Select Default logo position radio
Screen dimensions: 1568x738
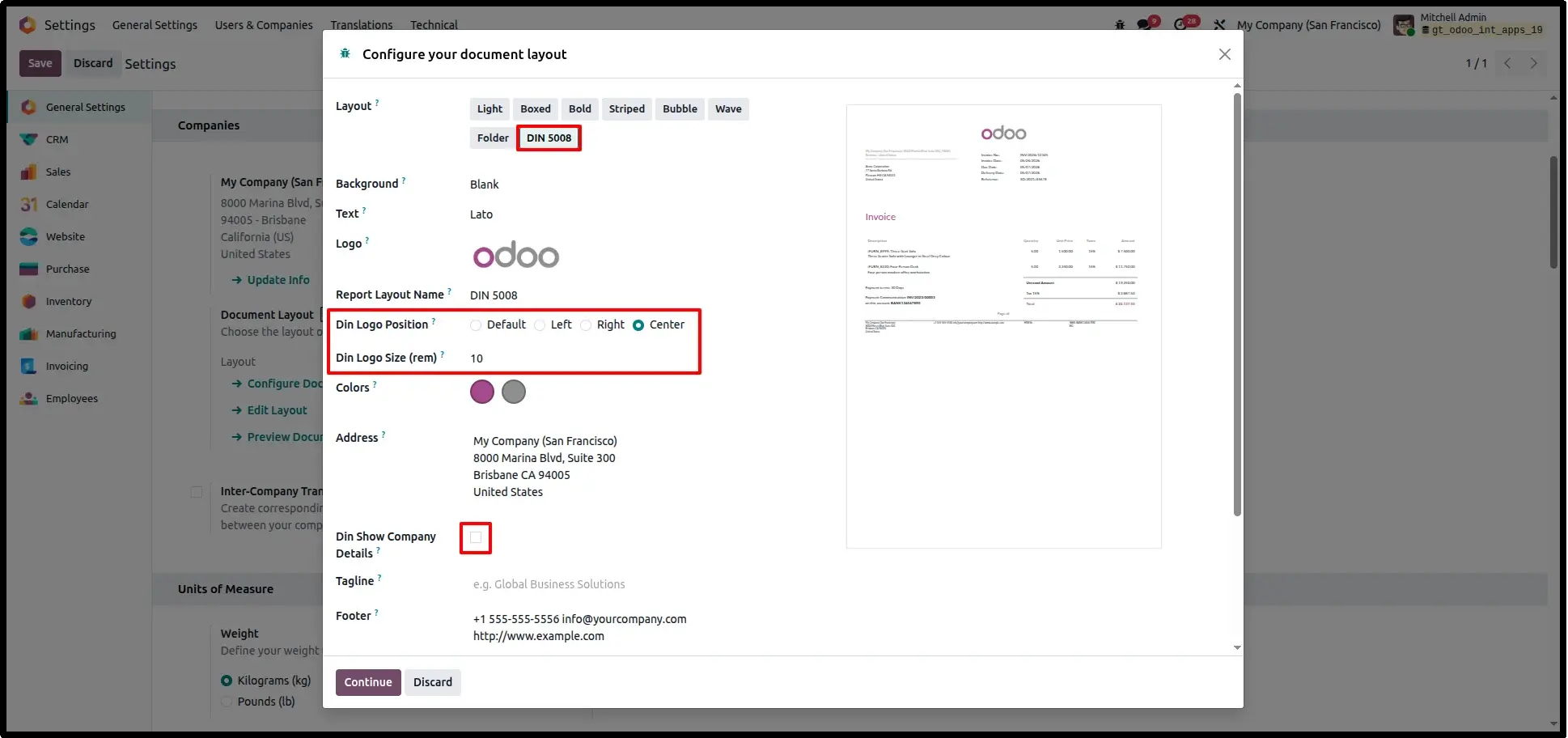click(476, 325)
